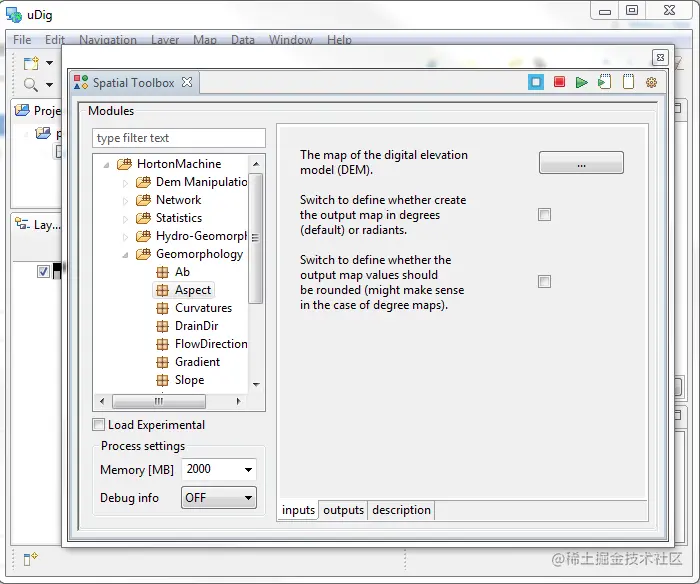Expand the Dem Manipulation node
Screen dimensions: 700x584
pyautogui.click(x=125, y=183)
